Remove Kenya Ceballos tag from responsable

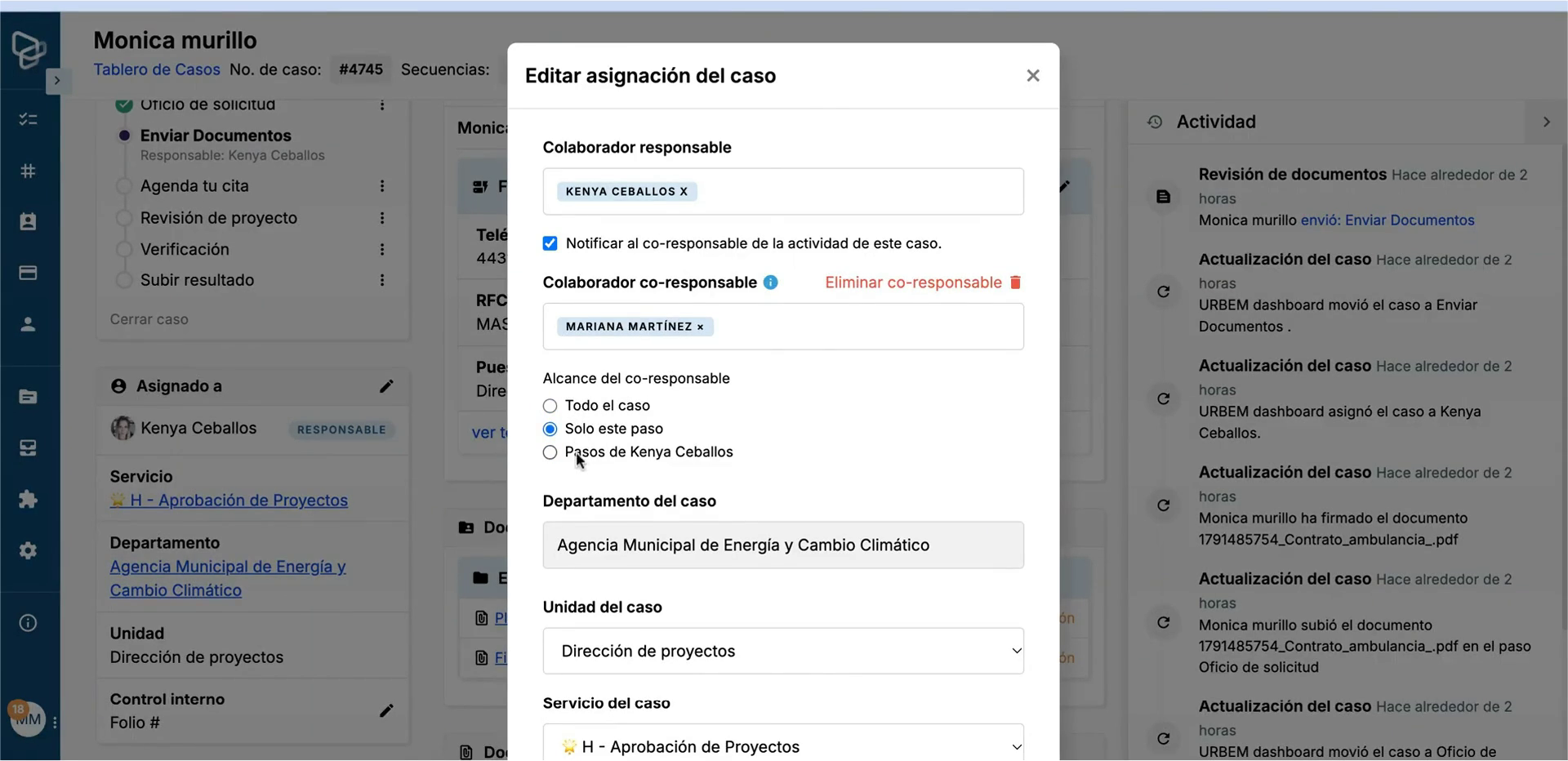684,192
